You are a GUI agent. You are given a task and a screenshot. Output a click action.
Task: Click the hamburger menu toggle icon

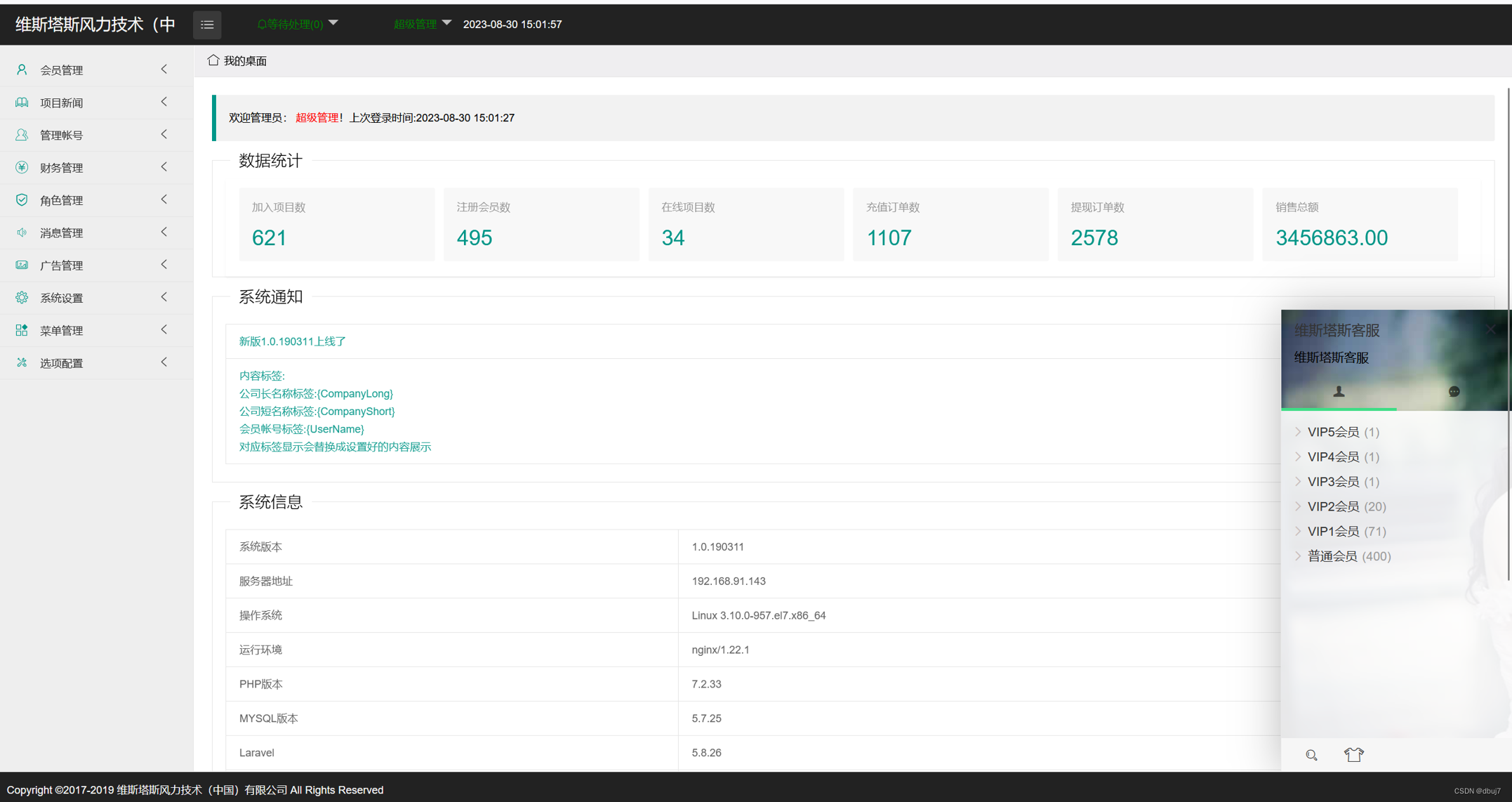point(207,25)
